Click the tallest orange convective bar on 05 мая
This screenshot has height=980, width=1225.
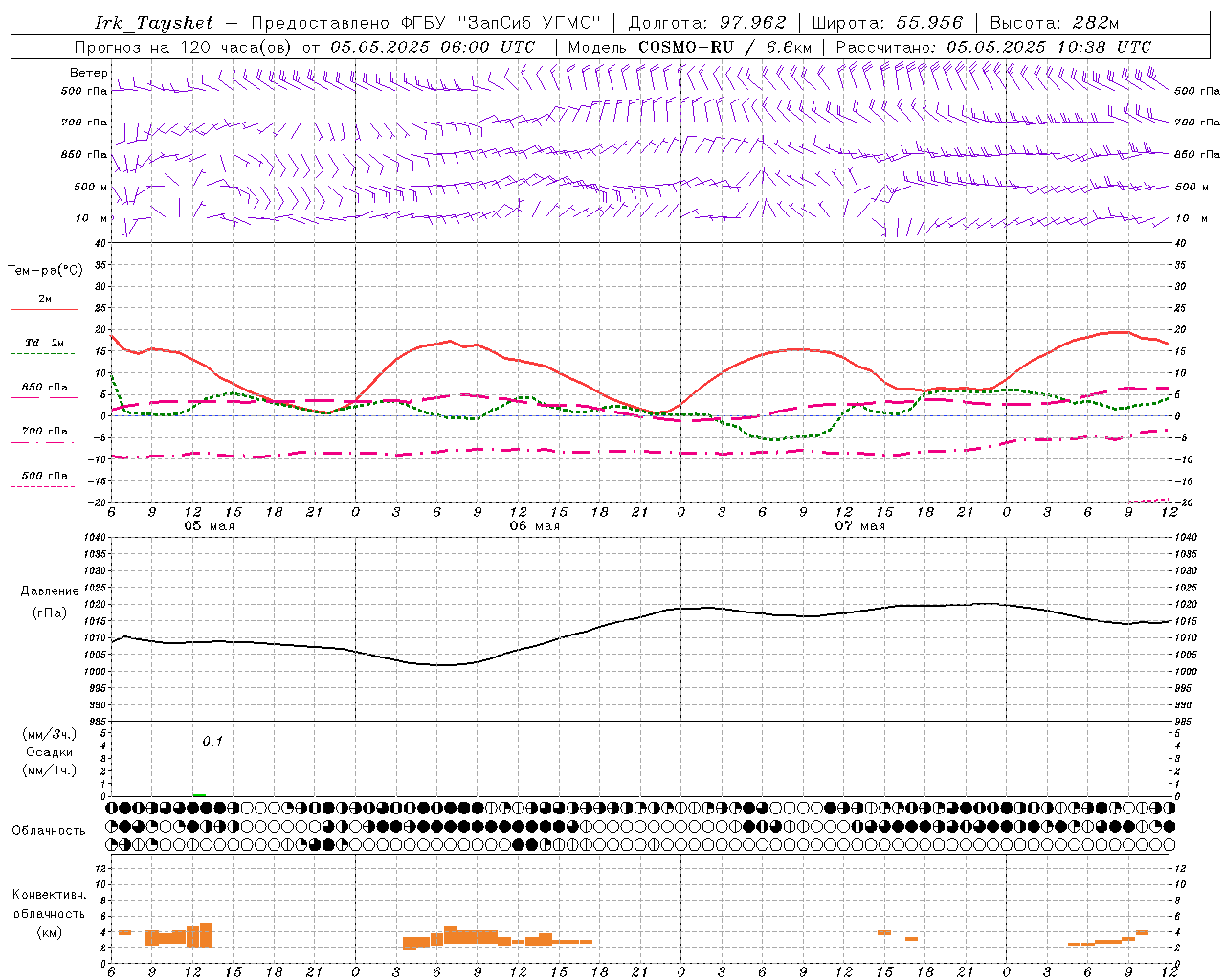[206, 935]
